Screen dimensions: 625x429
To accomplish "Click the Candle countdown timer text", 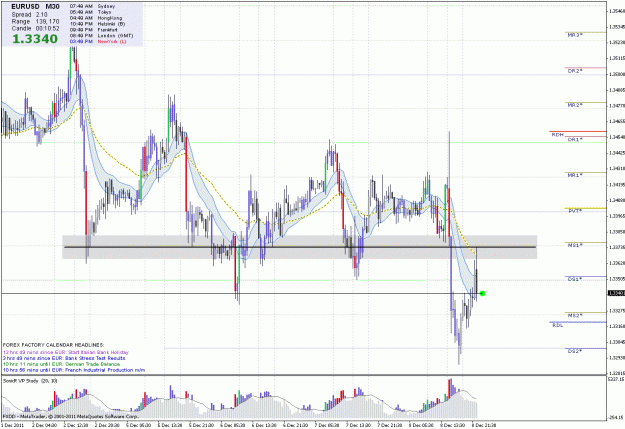I will (35, 29).
